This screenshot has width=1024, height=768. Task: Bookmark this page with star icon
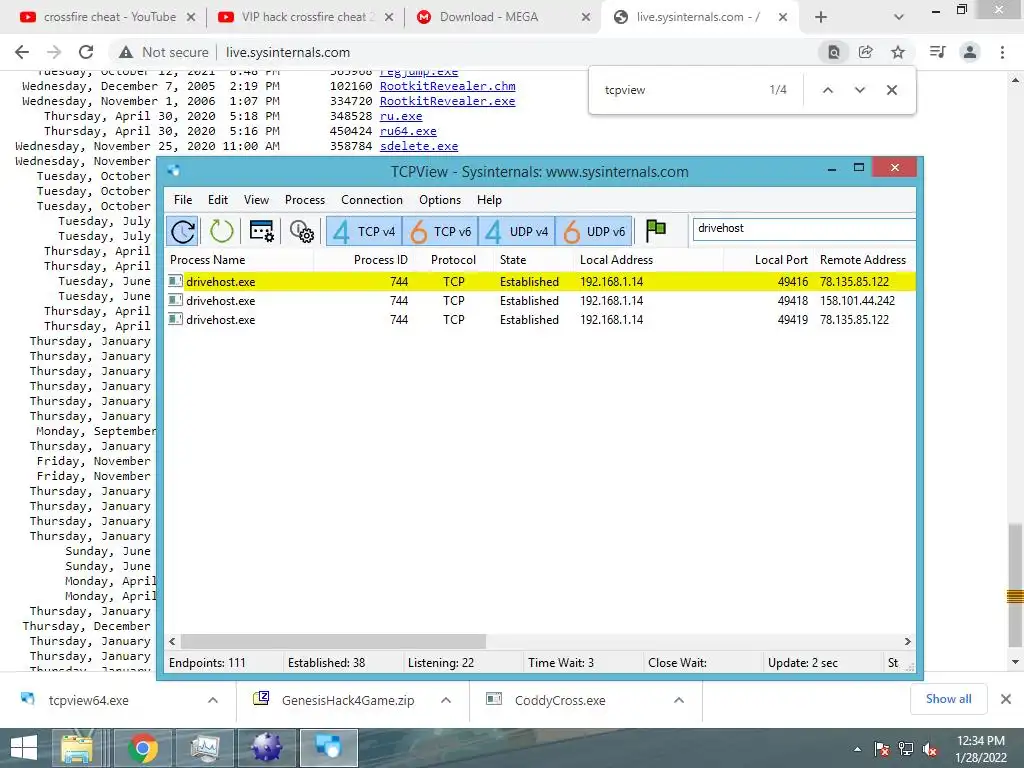[898, 52]
